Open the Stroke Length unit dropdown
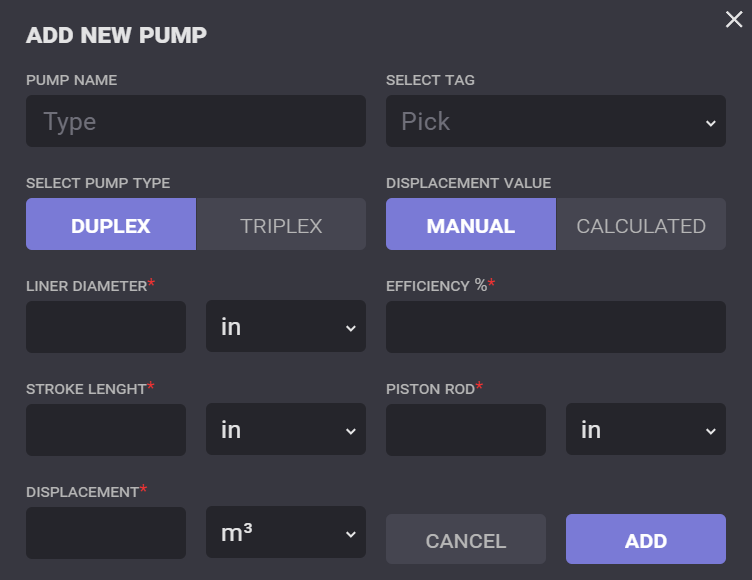752x580 pixels. pyautogui.click(x=285, y=430)
